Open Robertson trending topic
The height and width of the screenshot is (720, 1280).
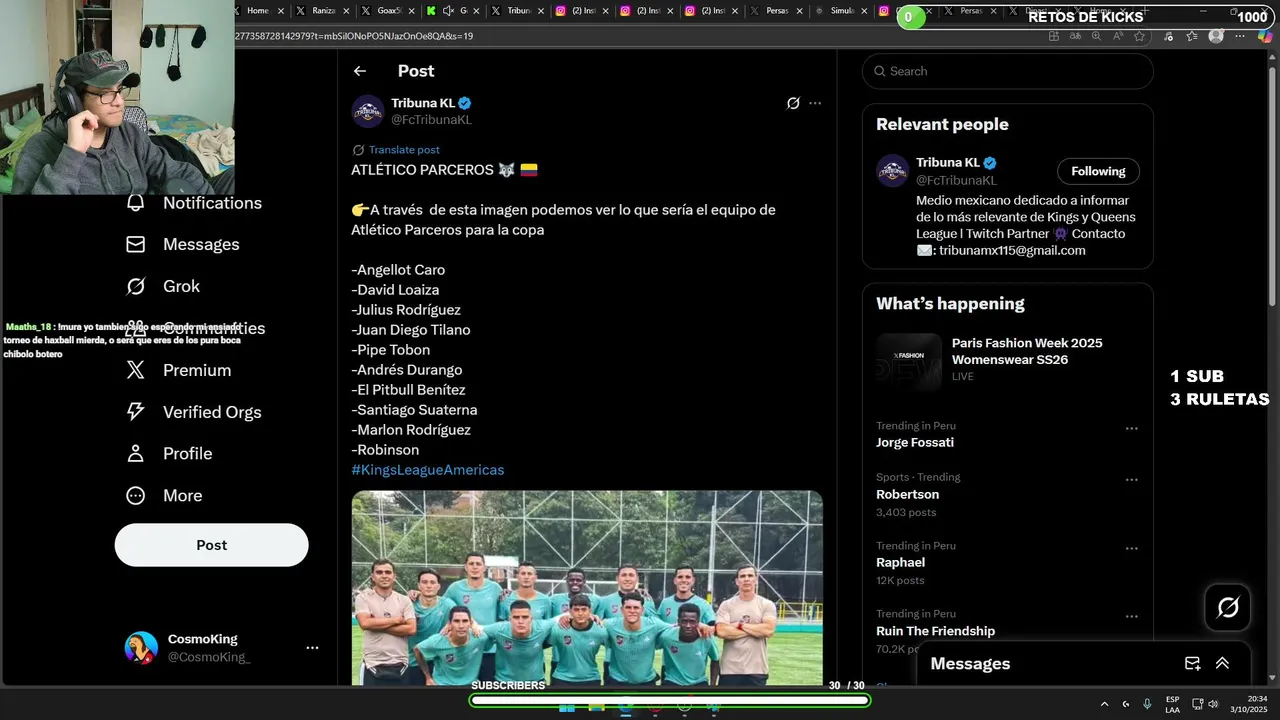pyautogui.click(x=907, y=494)
